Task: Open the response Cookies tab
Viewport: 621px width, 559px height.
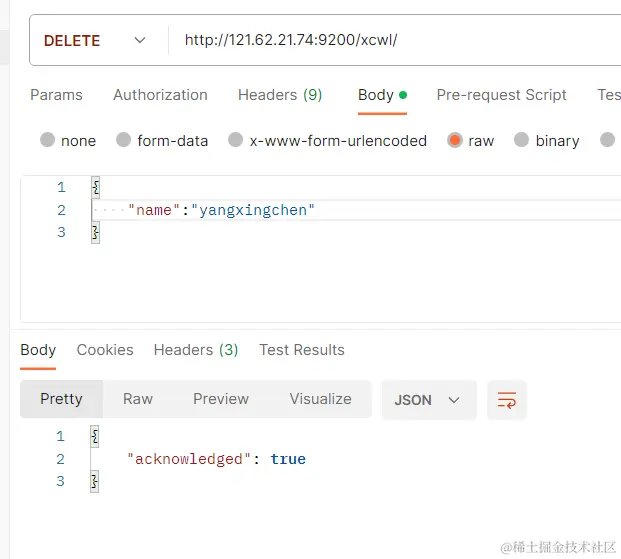Action: point(105,350)
